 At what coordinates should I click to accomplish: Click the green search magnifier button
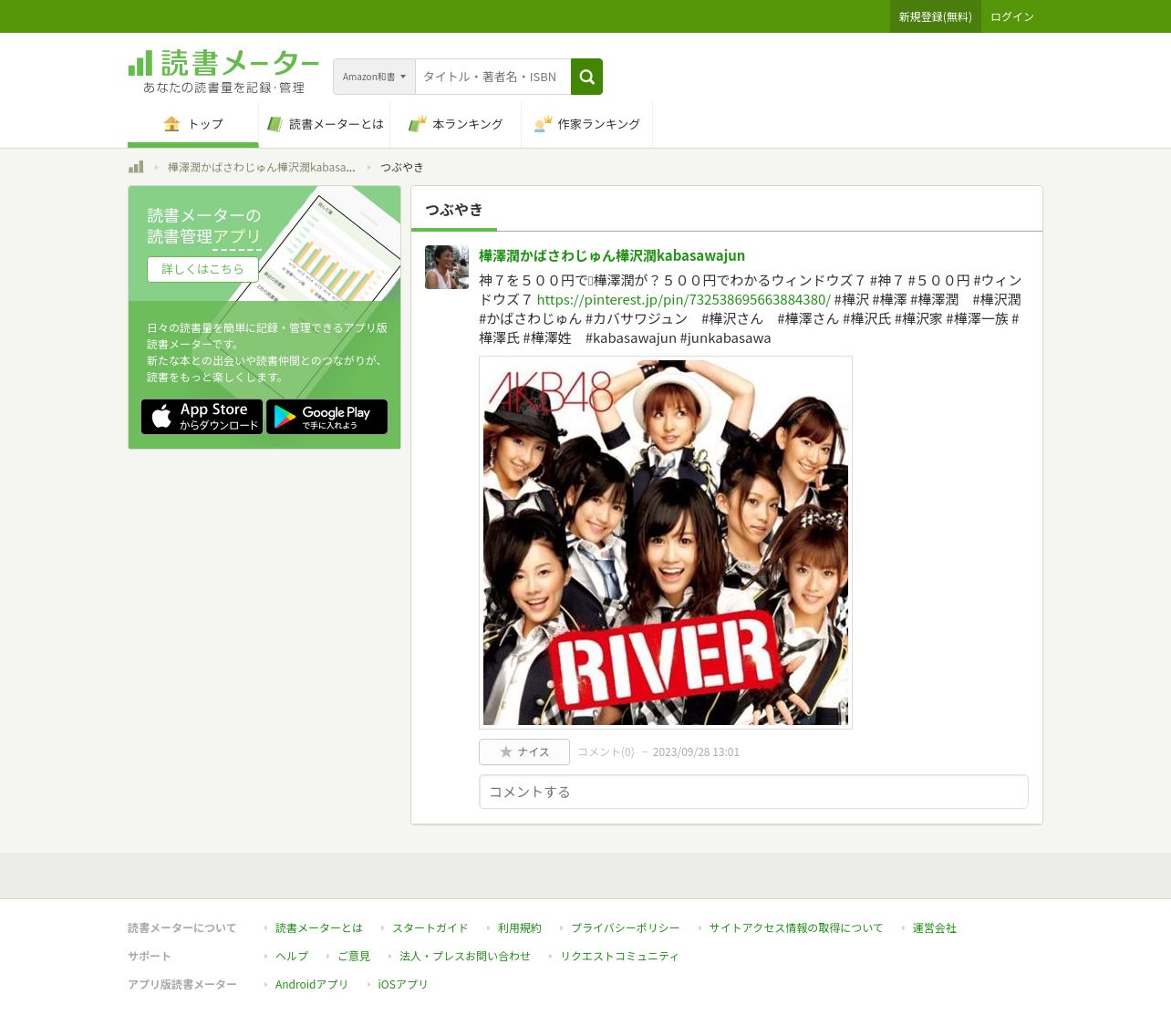coord(586,77)
